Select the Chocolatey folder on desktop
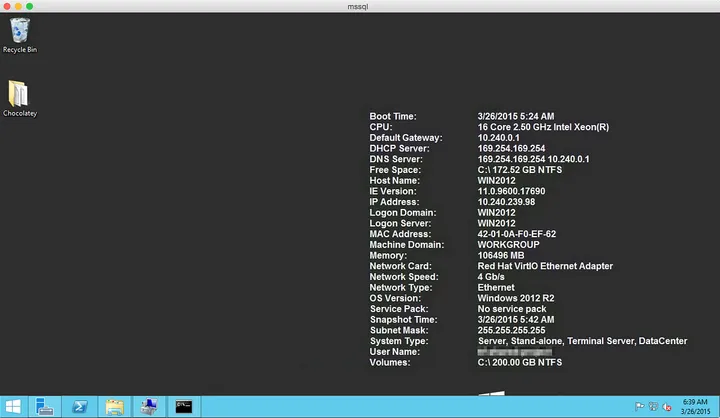 tap(20, 99)
